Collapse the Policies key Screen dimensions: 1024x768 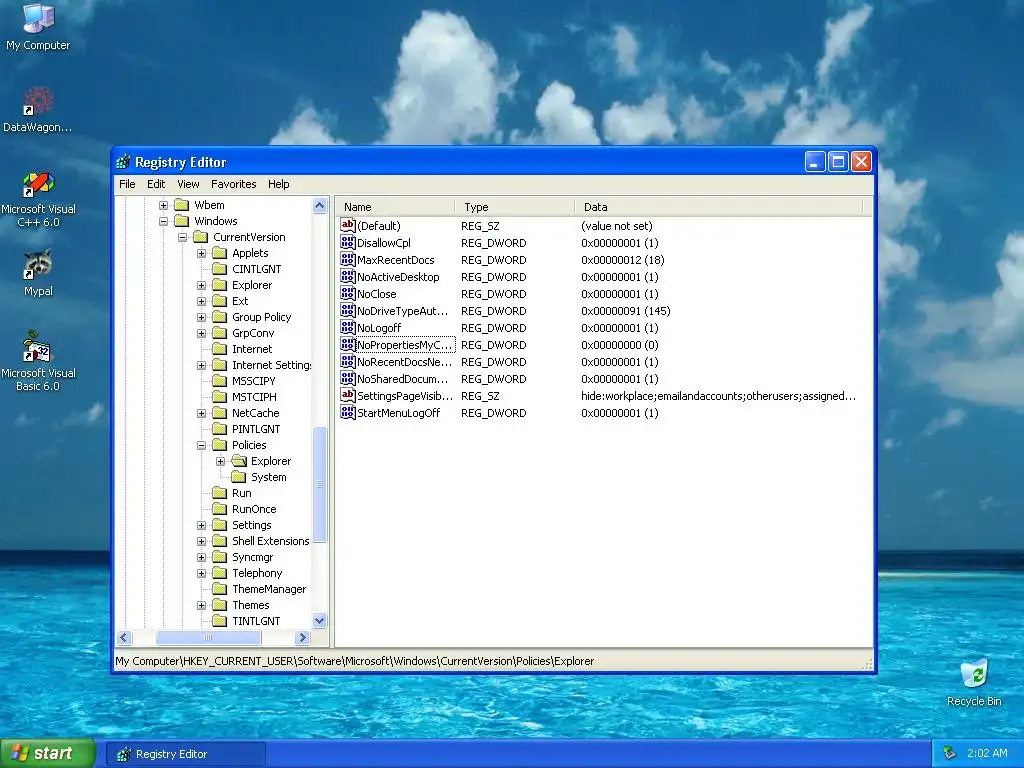201,445
